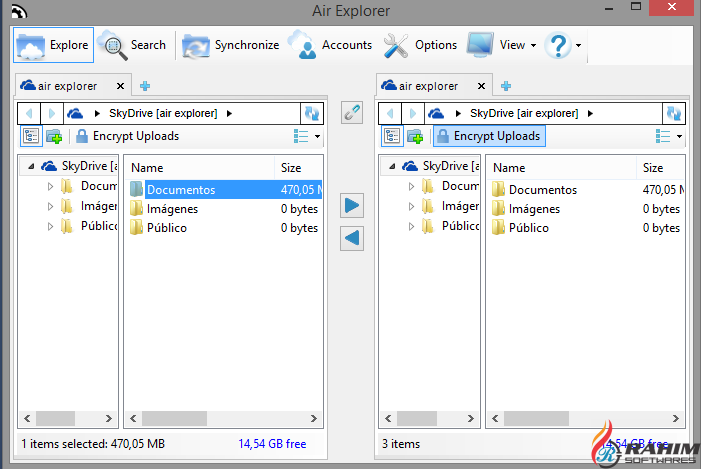Select Documentos row in left file list
The width and height of the screenshot is (701, 469).
225,190
